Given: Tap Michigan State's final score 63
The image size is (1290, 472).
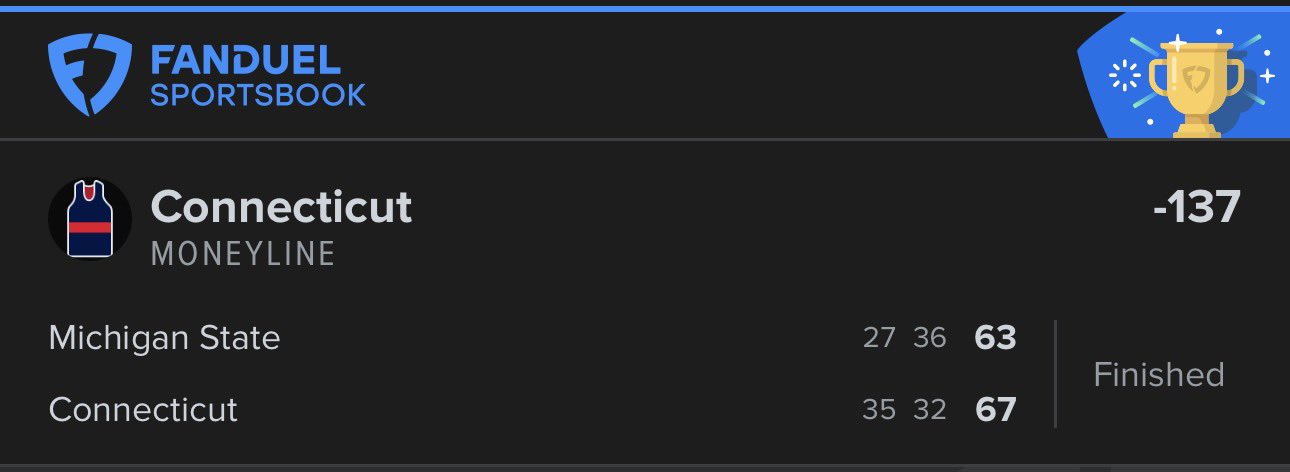Looking at the screenshot, I should [995, 338].
